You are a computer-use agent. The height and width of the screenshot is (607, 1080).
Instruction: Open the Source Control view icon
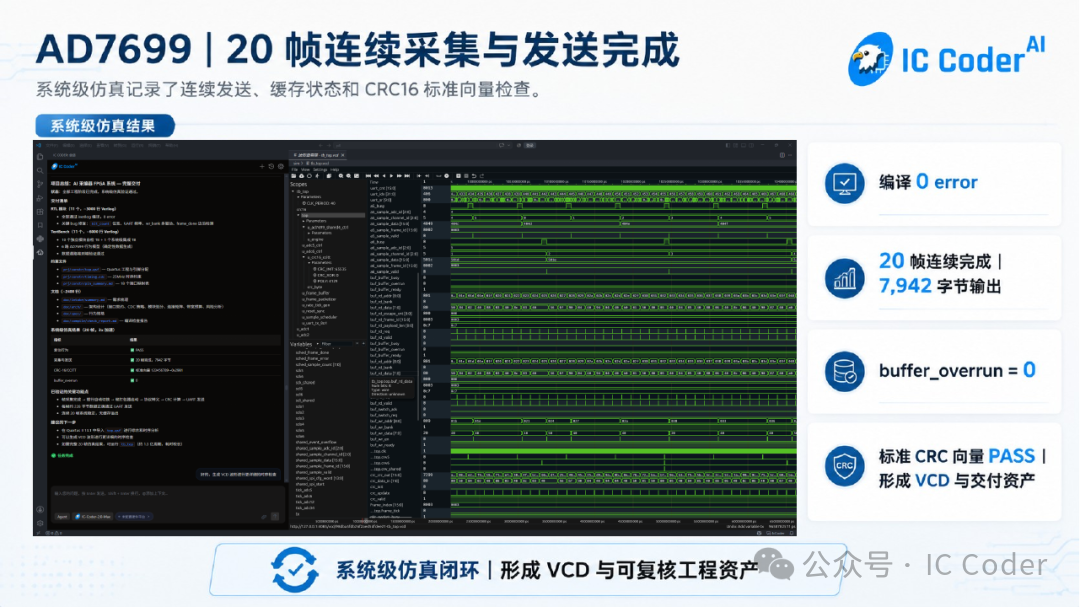coord(40,184)
